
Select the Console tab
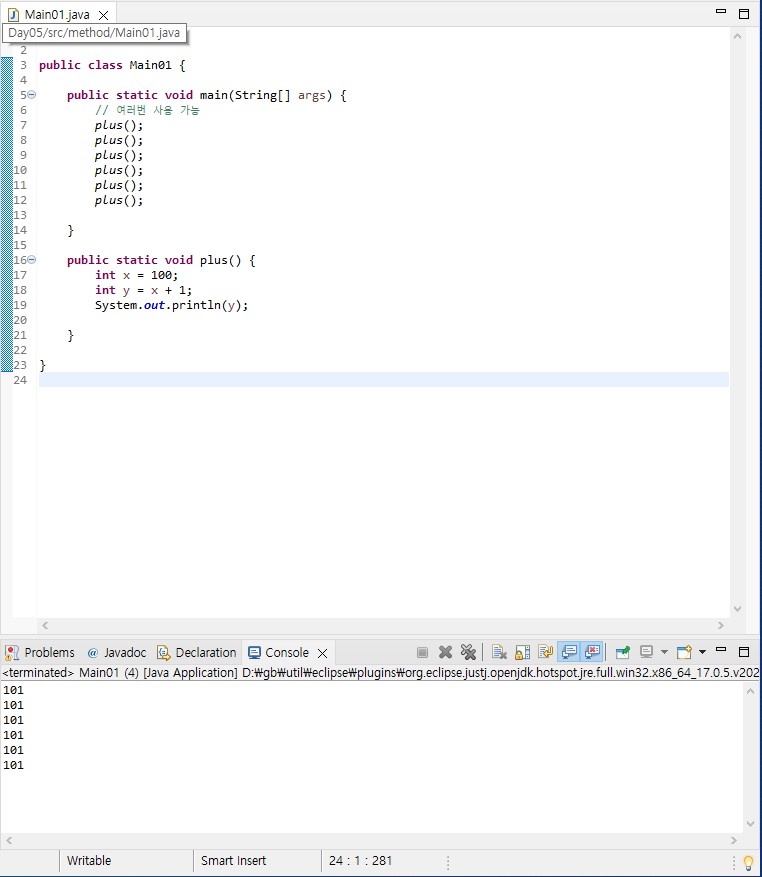tap(286, 653)
